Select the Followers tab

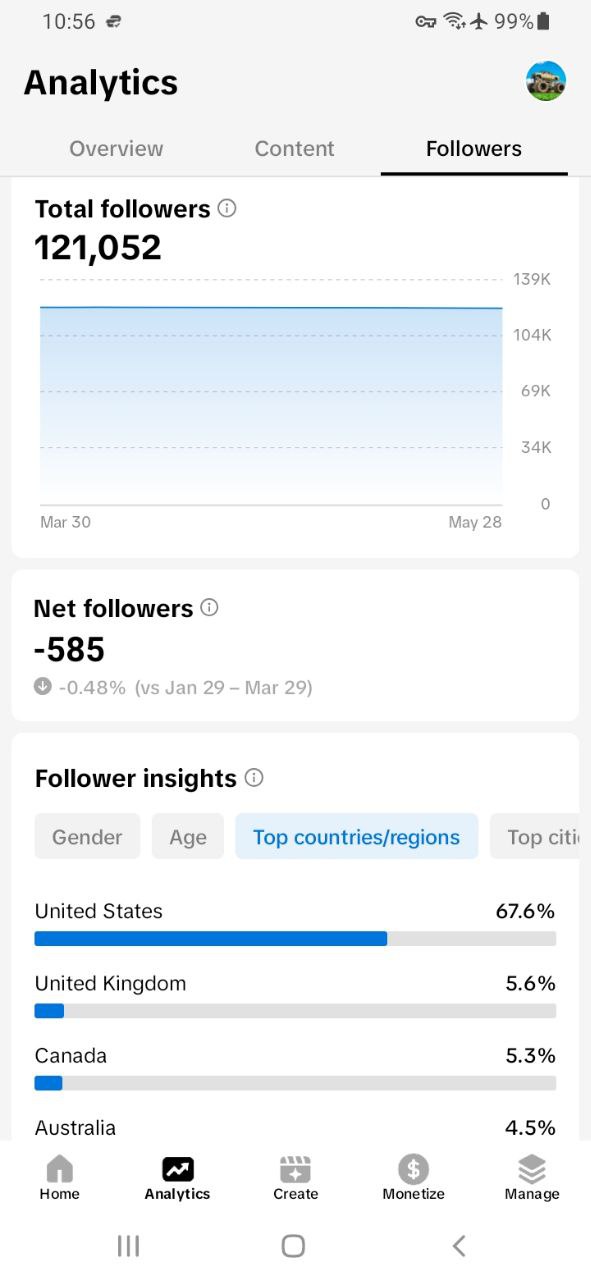[x=474, y=148]
